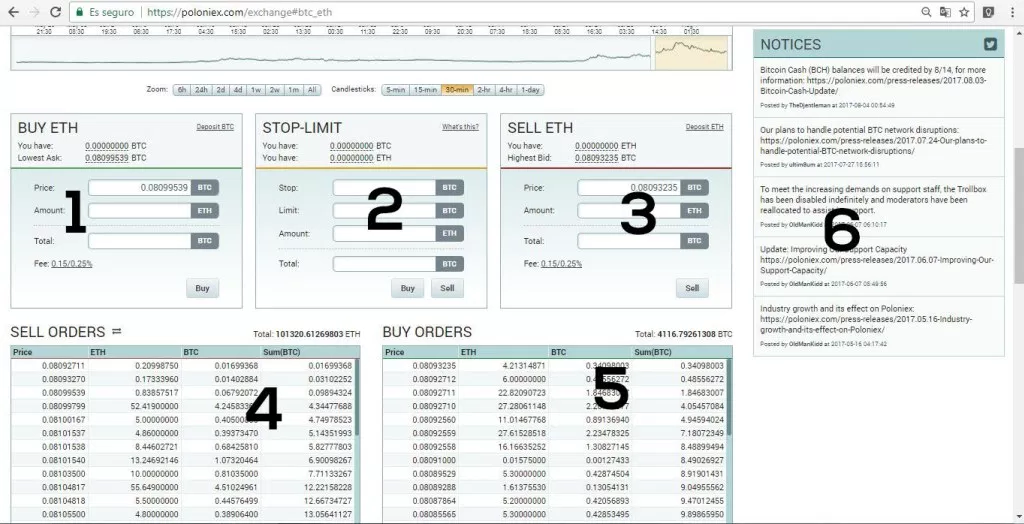
Task: Click the Buy Orders table scrollbar
Action: click(x=729, y=399)
